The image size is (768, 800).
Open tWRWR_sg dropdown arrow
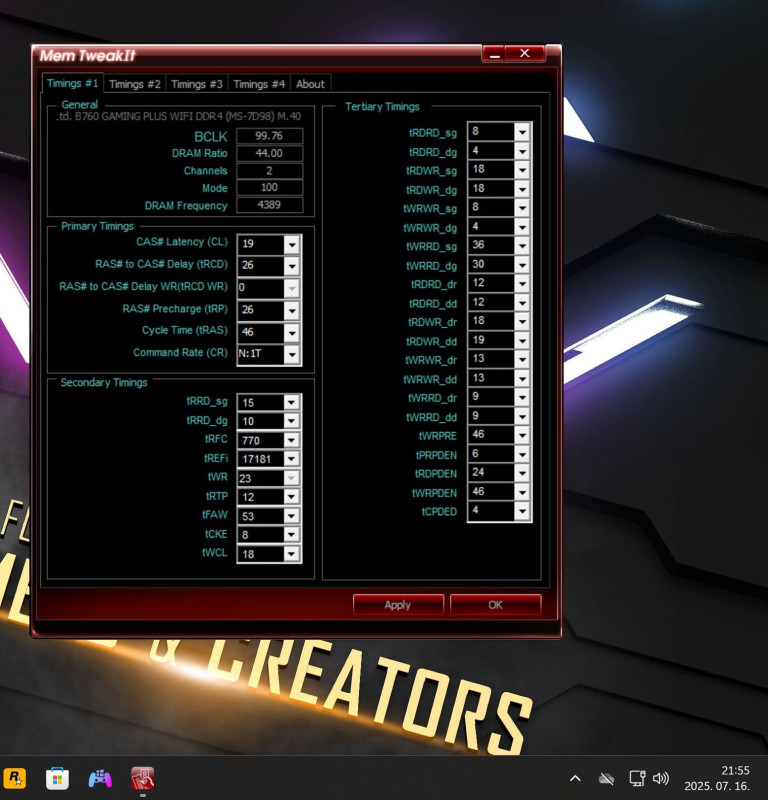(x=522, y=208)
